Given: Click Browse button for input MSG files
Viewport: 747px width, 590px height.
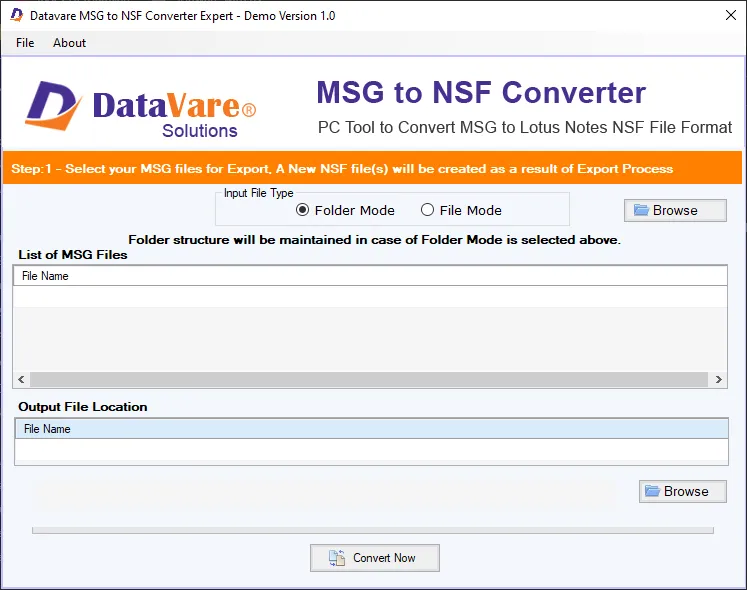Looking at the screenshot, I should 675,210.
